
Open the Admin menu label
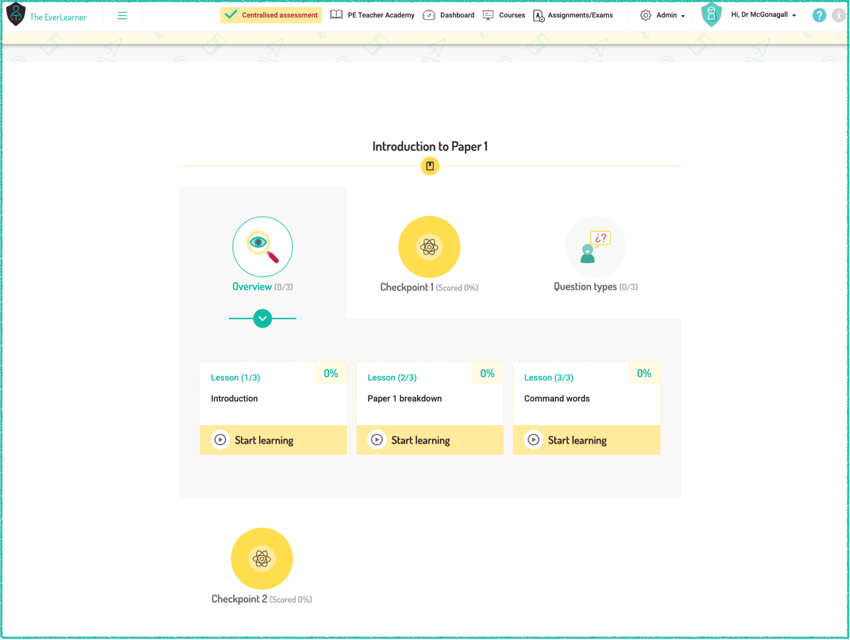(x=666, y=15)
